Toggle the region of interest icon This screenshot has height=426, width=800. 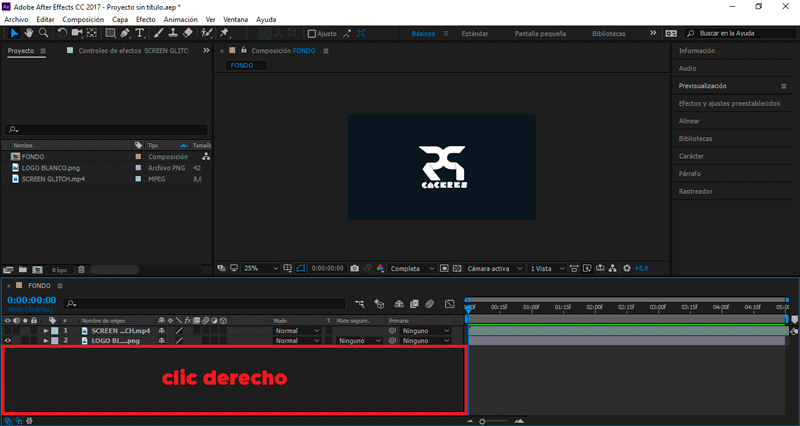tap(444, 268)
